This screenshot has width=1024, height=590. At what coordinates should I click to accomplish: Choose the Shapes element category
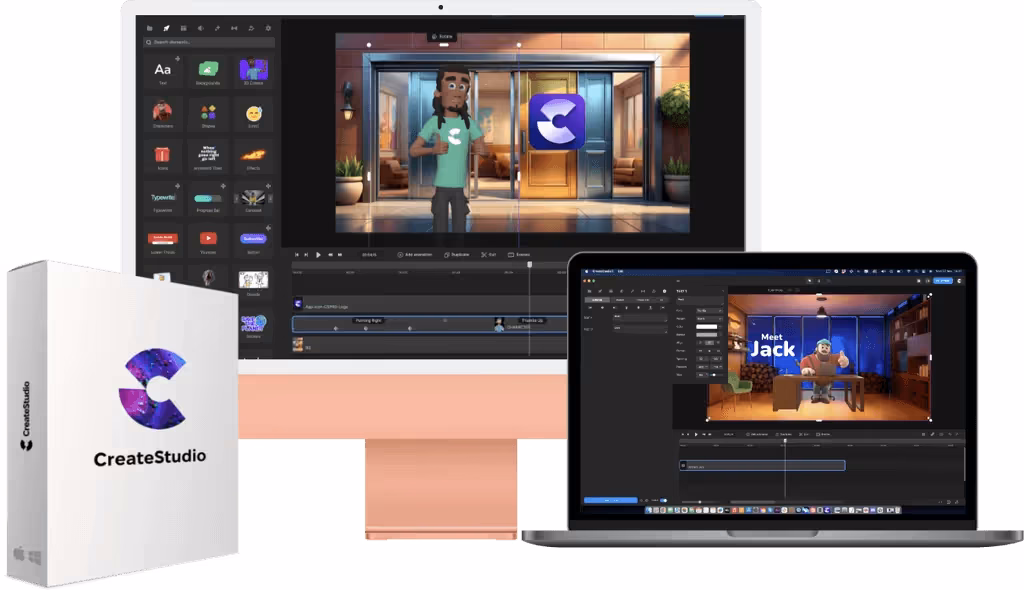pos(208,114)
